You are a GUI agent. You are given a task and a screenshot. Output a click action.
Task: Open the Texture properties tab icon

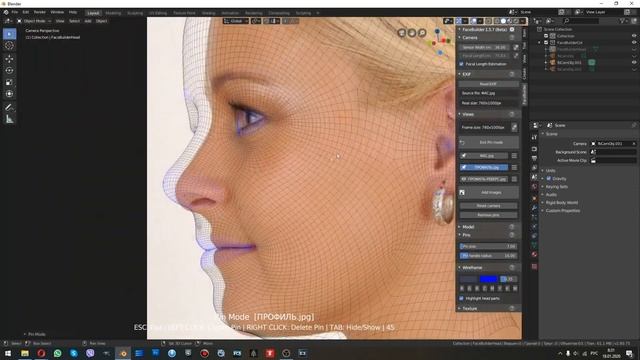534,267
